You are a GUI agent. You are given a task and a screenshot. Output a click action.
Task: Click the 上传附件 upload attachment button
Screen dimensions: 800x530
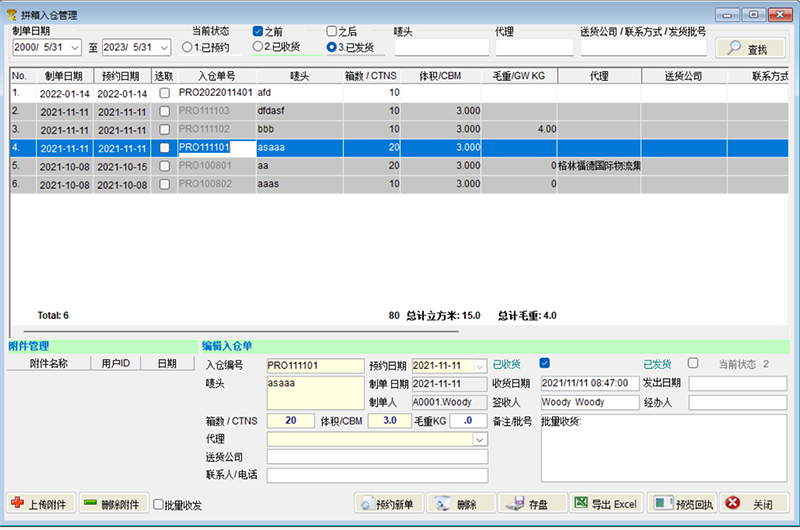click(40, 504)
